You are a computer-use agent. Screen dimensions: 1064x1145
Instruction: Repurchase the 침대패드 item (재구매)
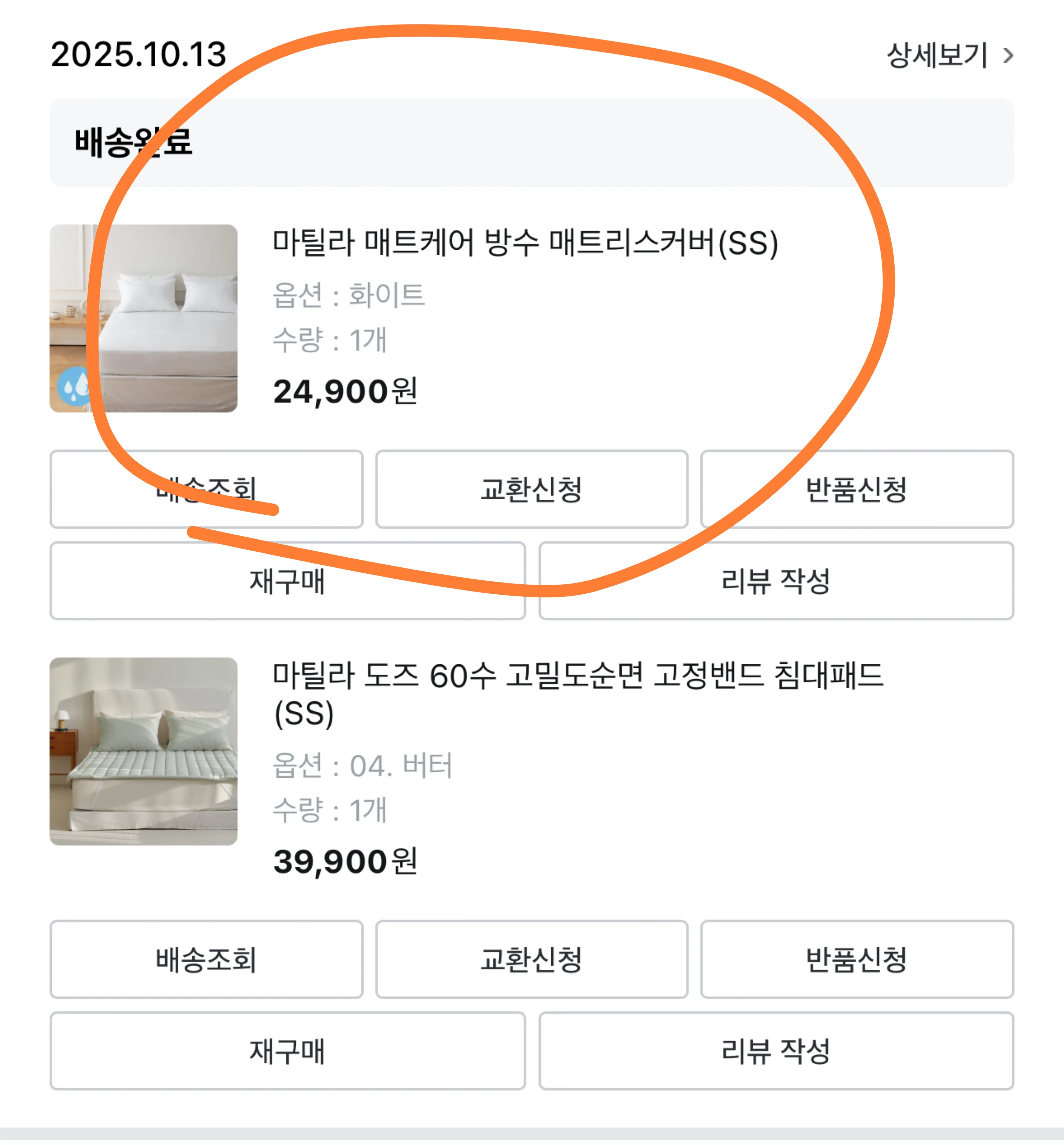tap(287, 1050)
